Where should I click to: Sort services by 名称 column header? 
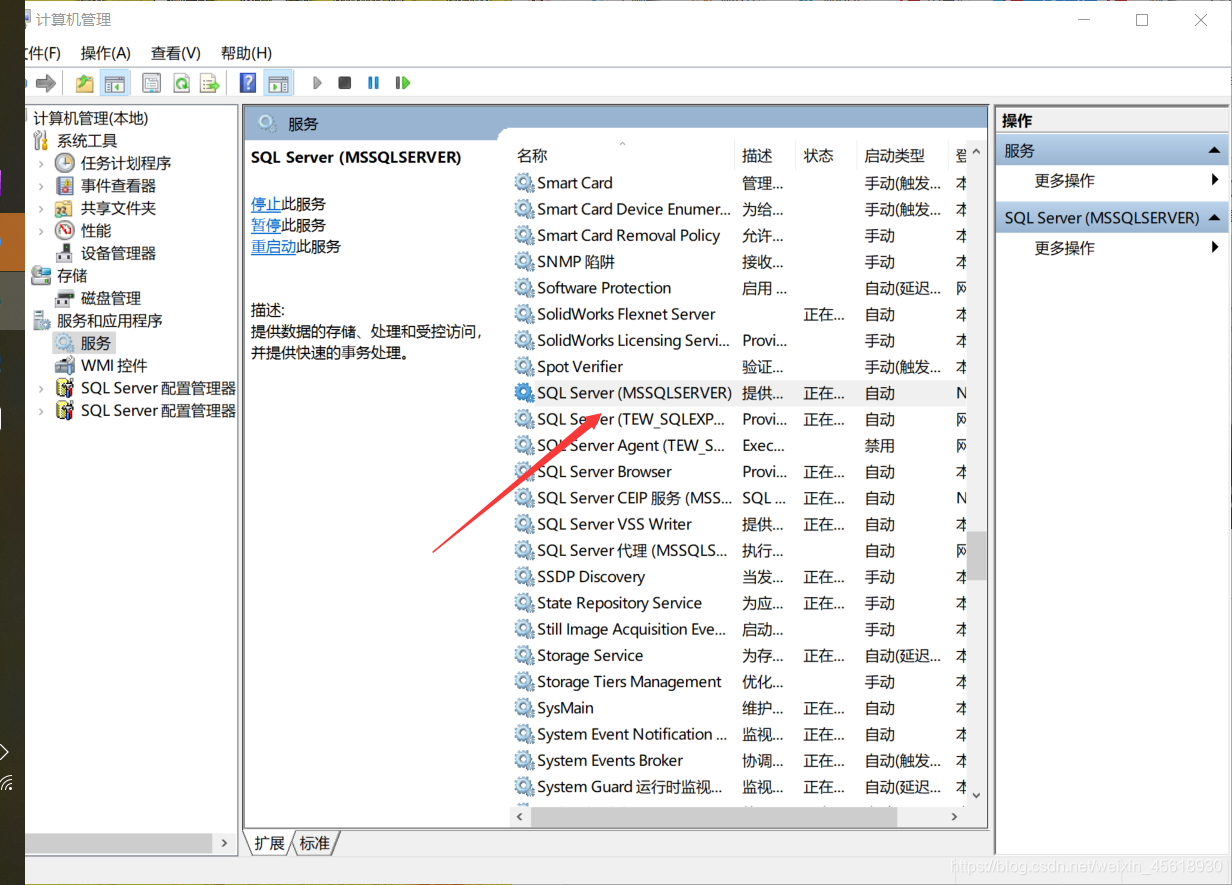tap(532, 156)
